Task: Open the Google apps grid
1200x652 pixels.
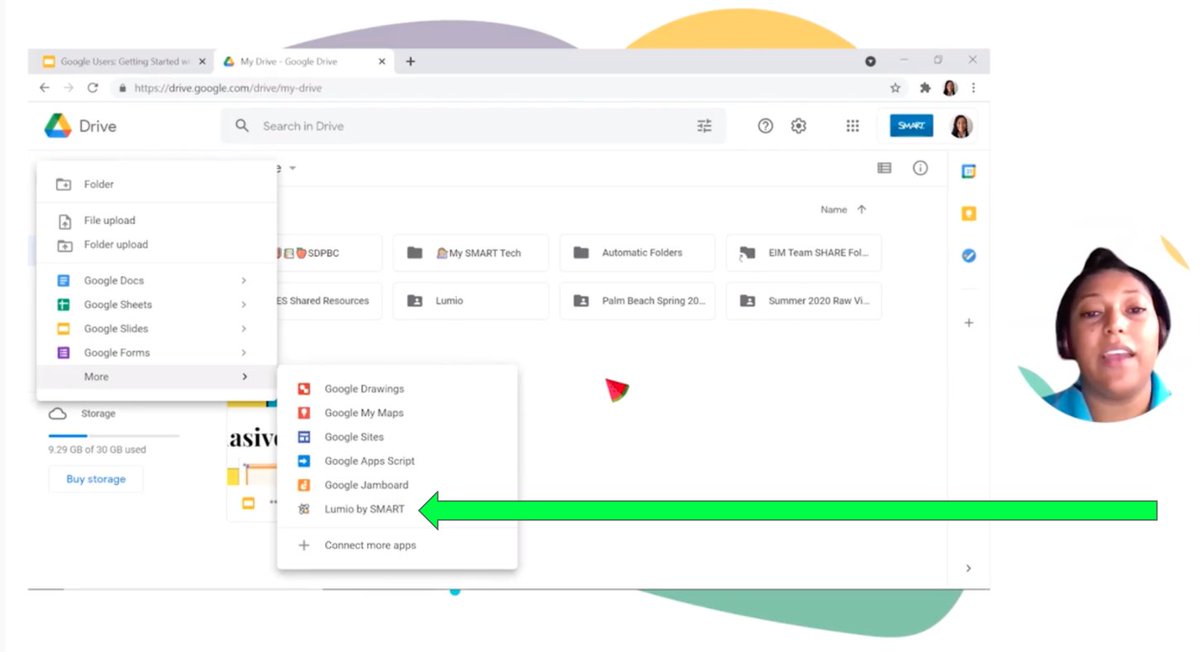Action: click(852, 126)
